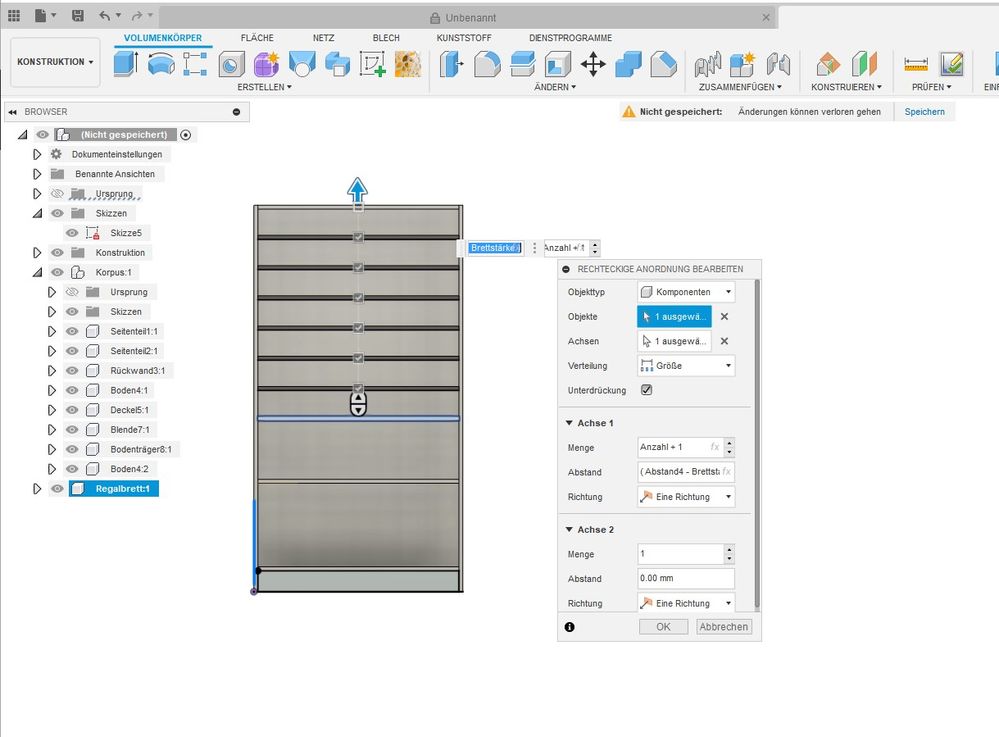Toggle visibility of Regalbrett:1
This screenshot has width=999, height=737.
tap(57, 489)
